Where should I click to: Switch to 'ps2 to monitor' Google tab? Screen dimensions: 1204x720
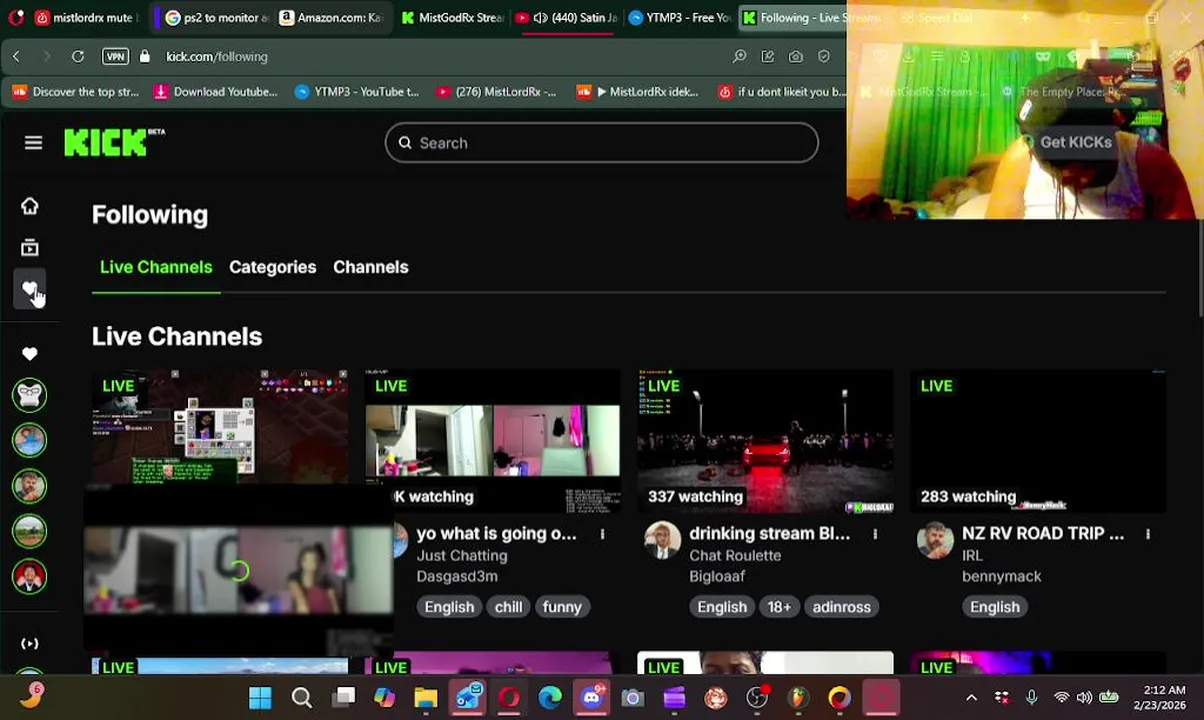pos(216,18)
